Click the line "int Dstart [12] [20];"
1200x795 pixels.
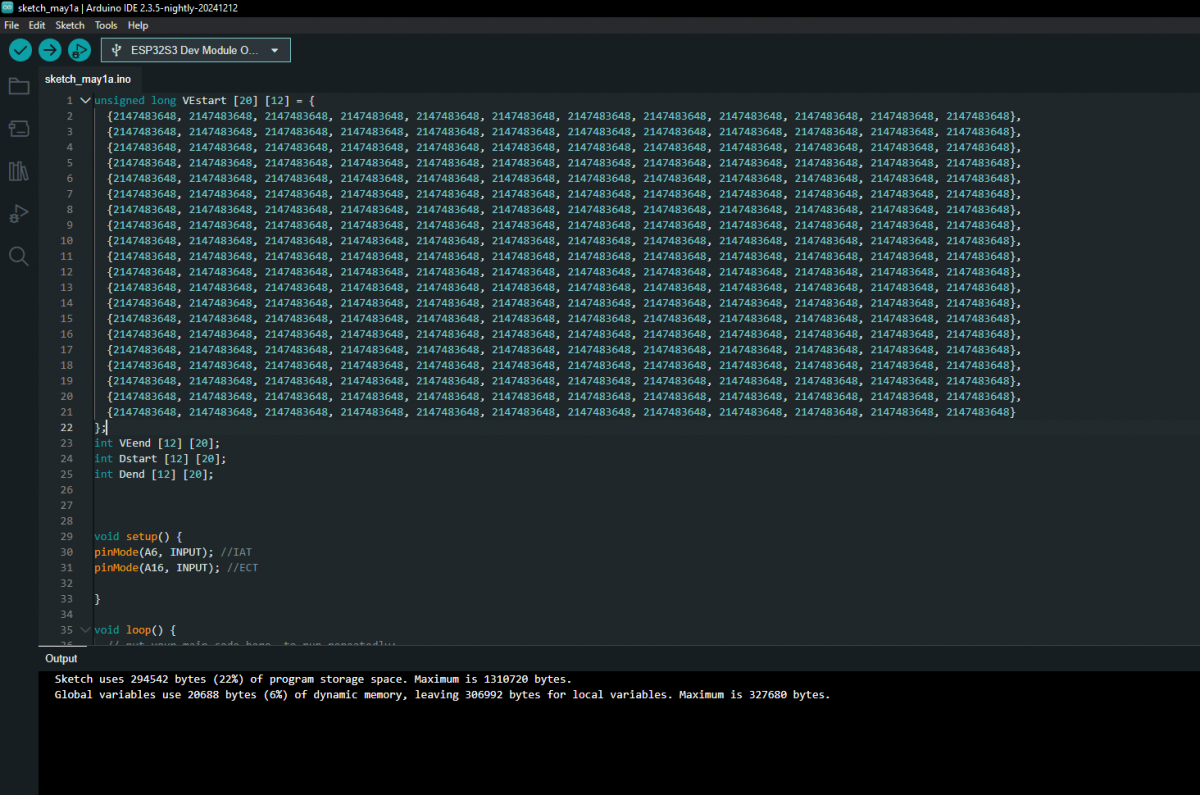(160, 459)
